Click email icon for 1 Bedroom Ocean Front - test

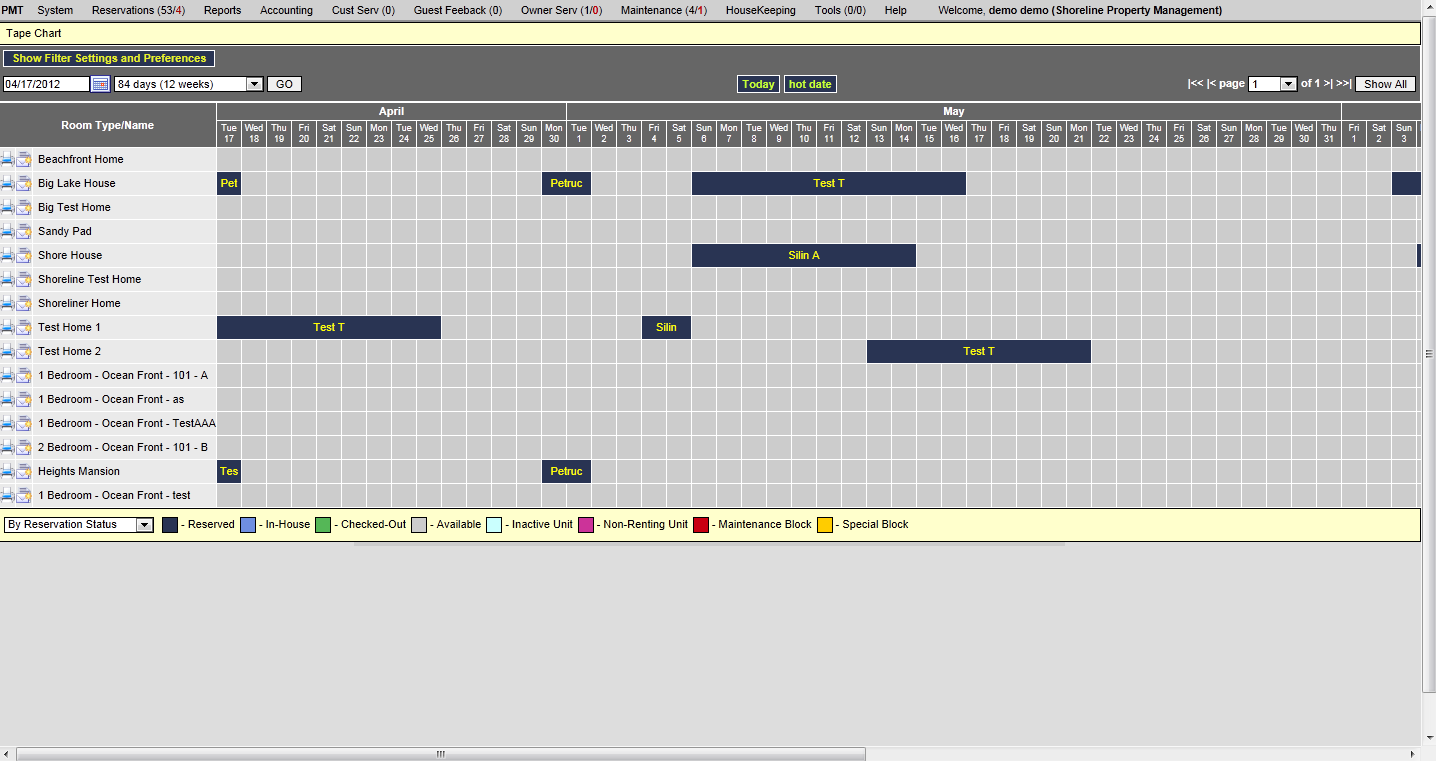click(x=24, y=495)
